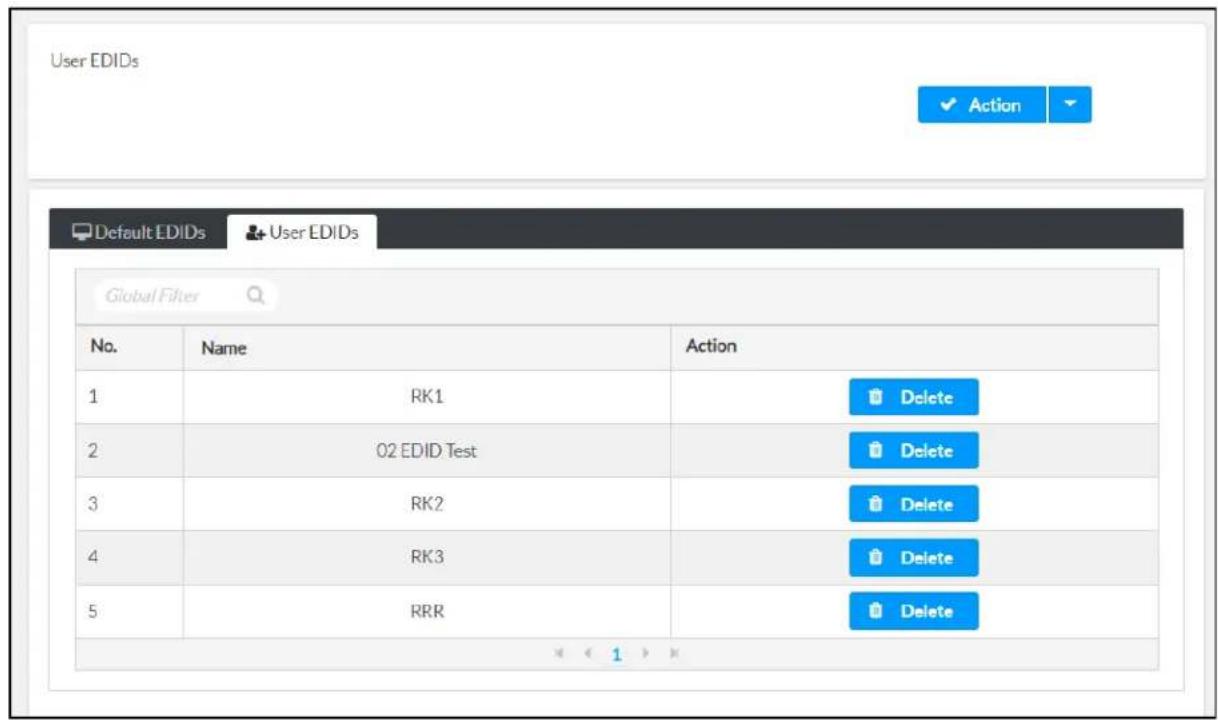Select the RK1 name cell

pyautogui.click(x=427, y=397)
